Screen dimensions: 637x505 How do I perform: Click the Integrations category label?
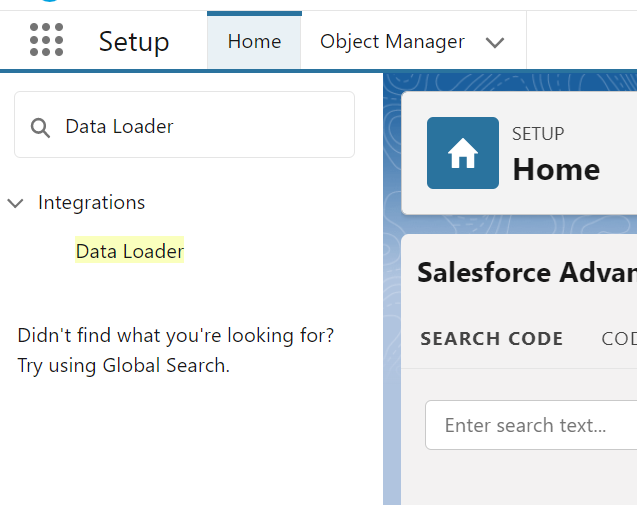[91, 203]
